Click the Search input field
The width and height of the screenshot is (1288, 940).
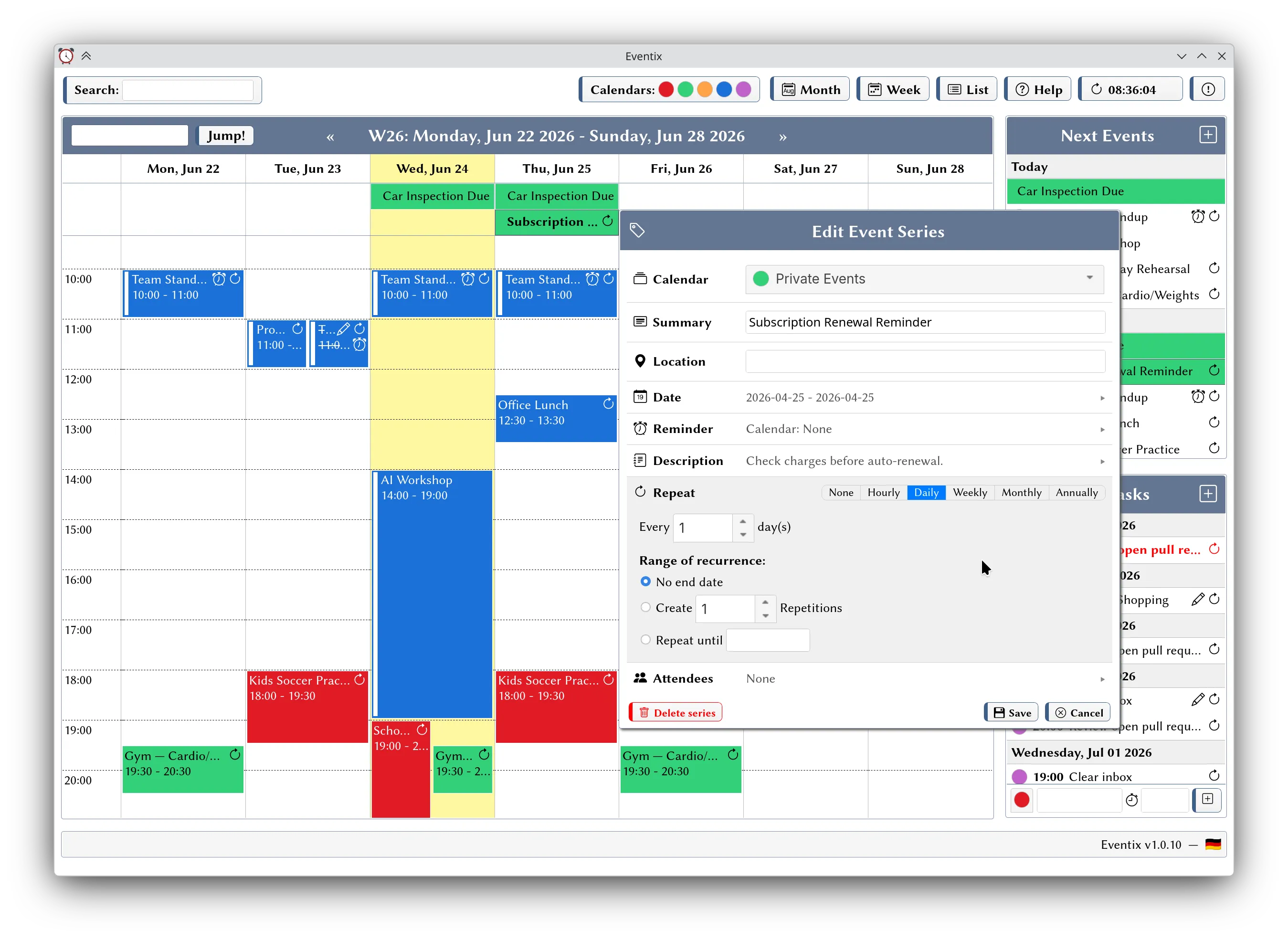pyautogui.click(x=188, y=90)
